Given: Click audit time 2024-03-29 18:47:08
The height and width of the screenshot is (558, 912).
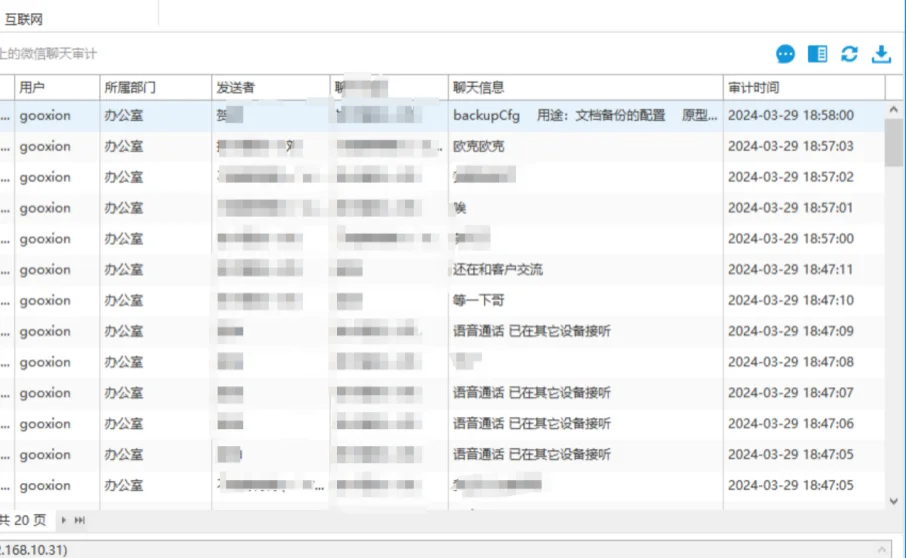Looking at the screenshot, I should click(x=790, y=362).
